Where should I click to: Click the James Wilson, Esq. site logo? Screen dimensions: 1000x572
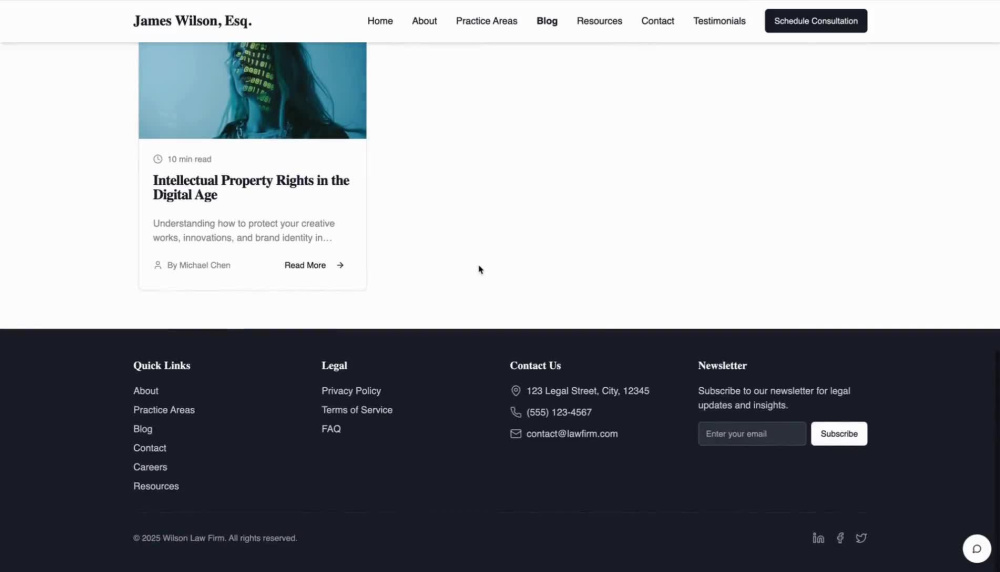coord(193,21)
